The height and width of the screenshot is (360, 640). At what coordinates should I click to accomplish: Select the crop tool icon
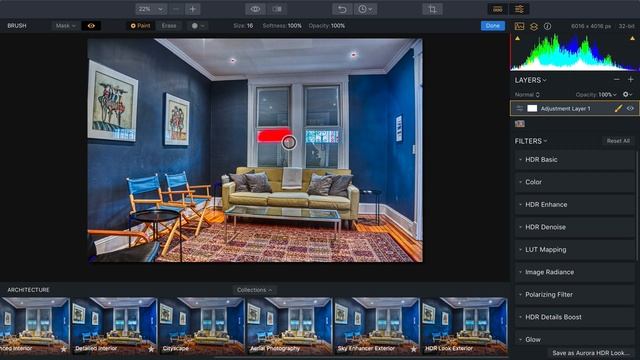tap(432, 9)
